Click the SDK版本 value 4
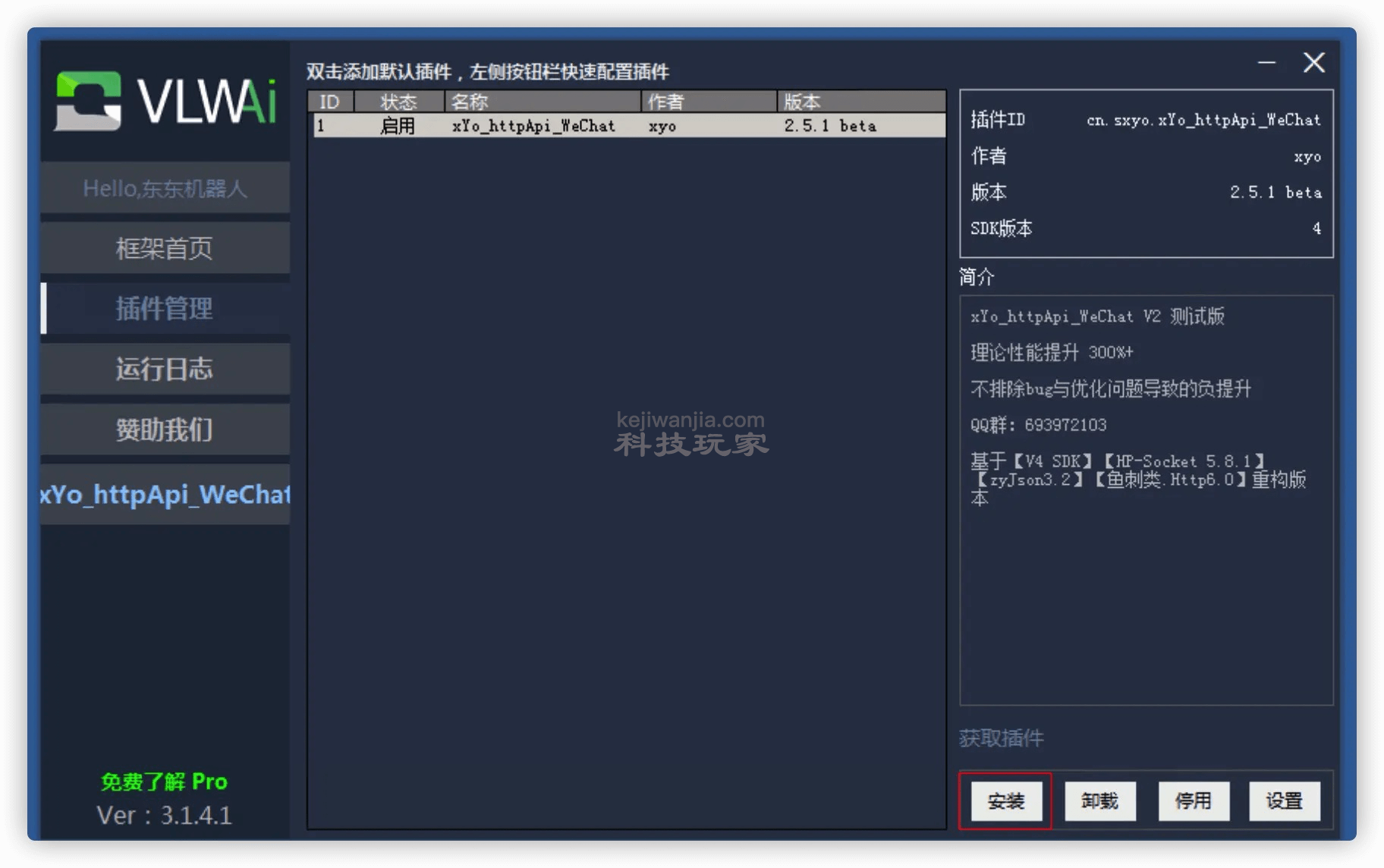The image size is (1384, 868). coord(1316,228)
